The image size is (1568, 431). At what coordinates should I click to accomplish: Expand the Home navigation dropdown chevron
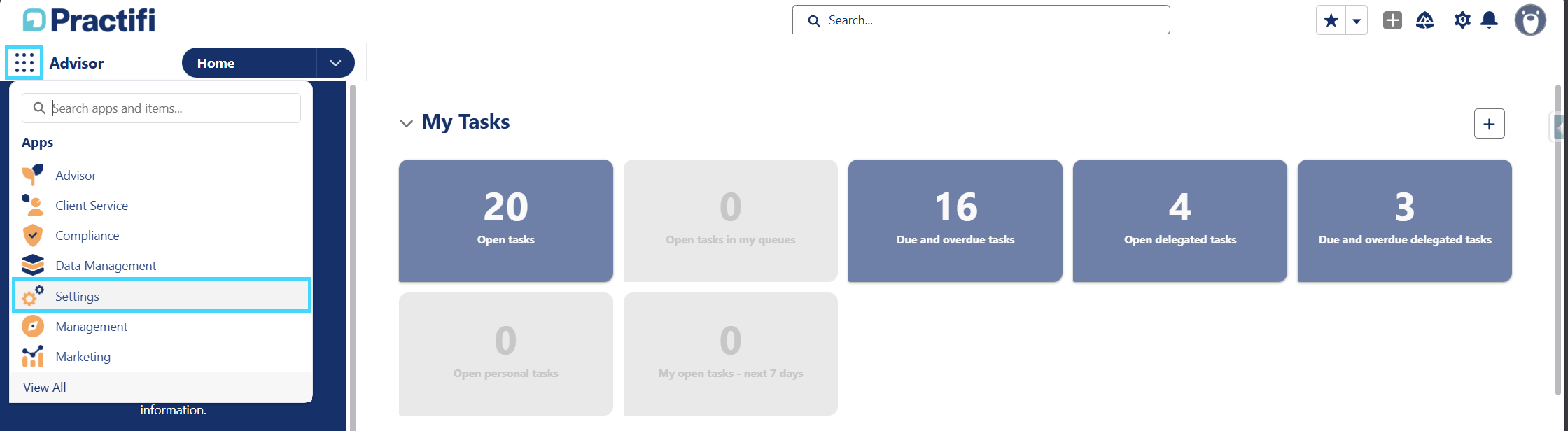click(336, 63)
